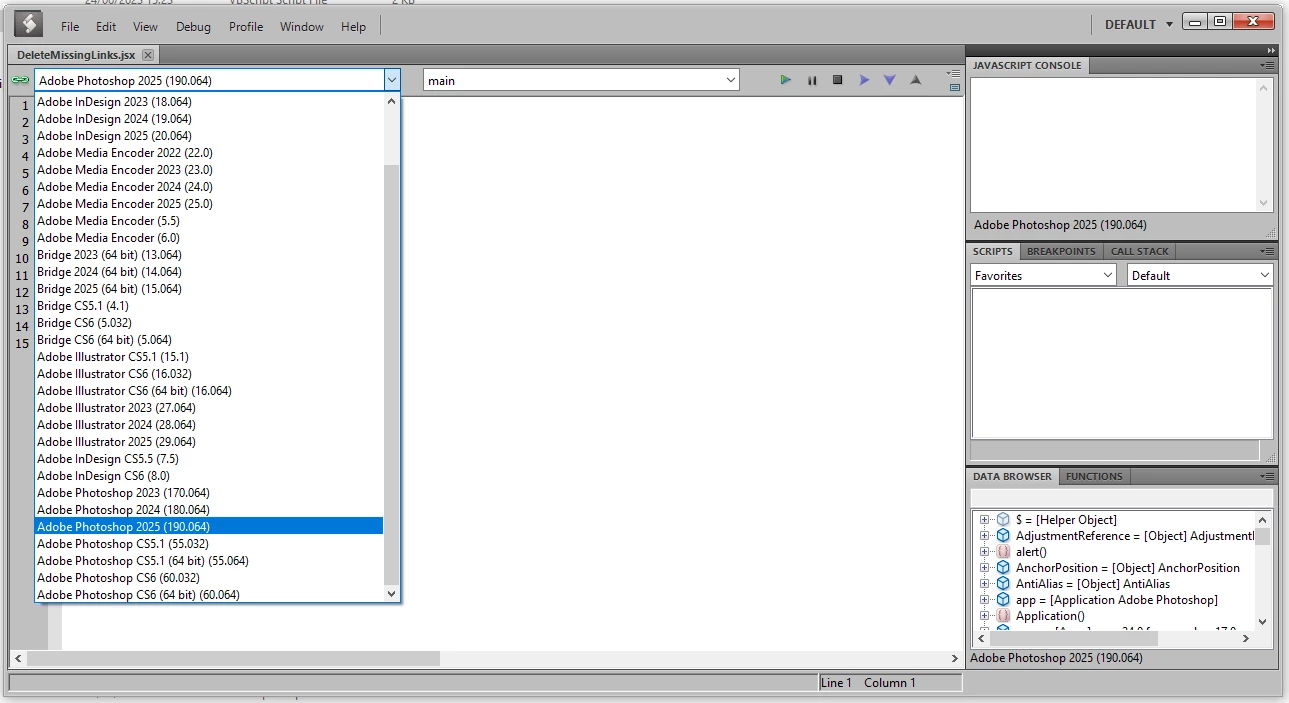Click the small blue panel icon below flyout

[x=955, y=87]
